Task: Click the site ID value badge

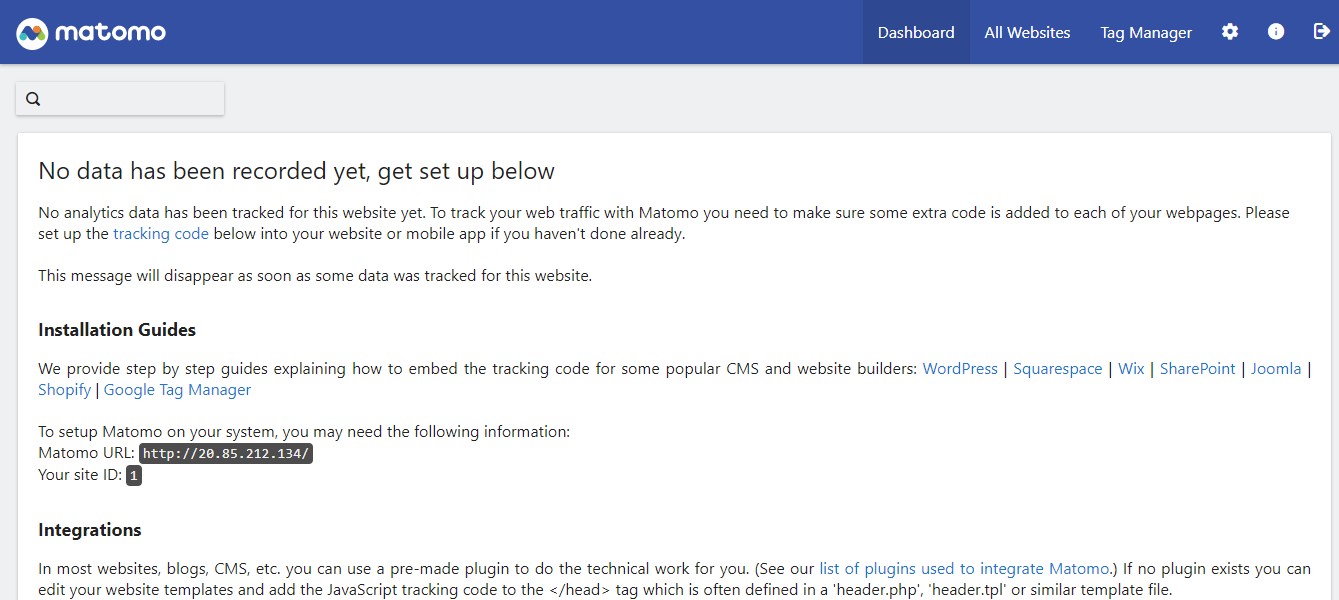Action: tap(134, 476)
